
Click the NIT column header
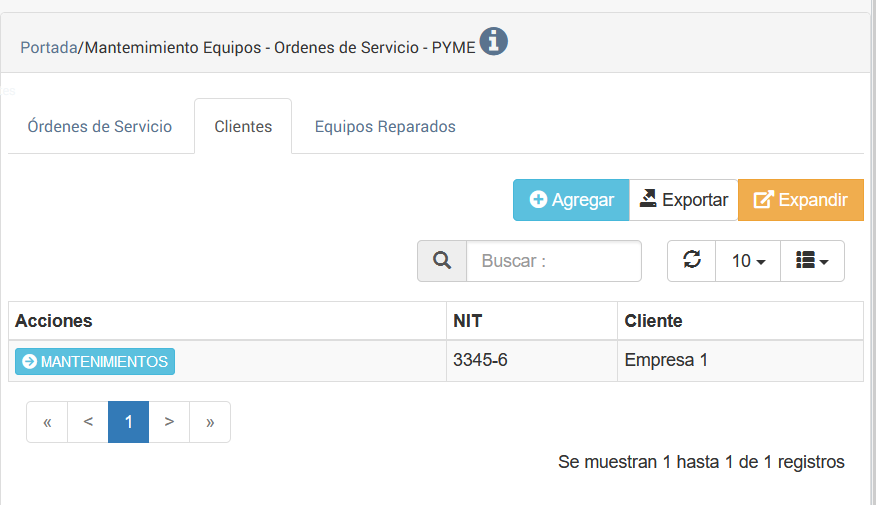[468, 321]
